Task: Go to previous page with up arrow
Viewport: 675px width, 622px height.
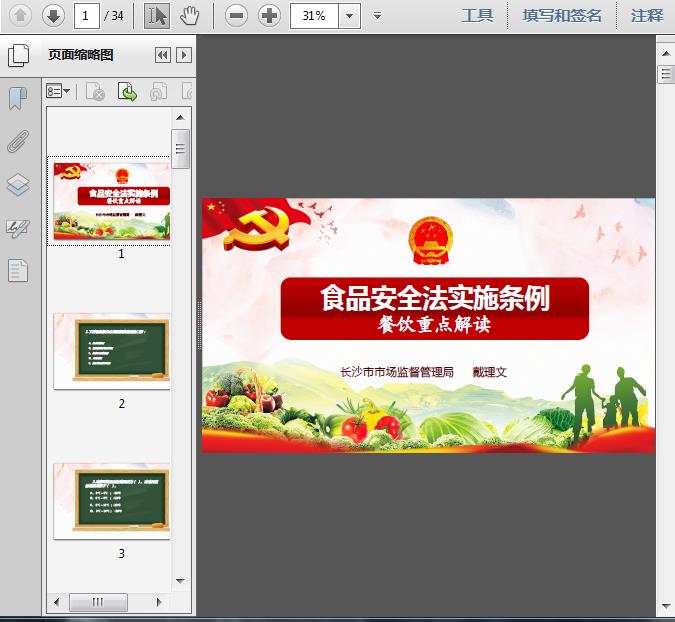Action: [x=20, y=16]
